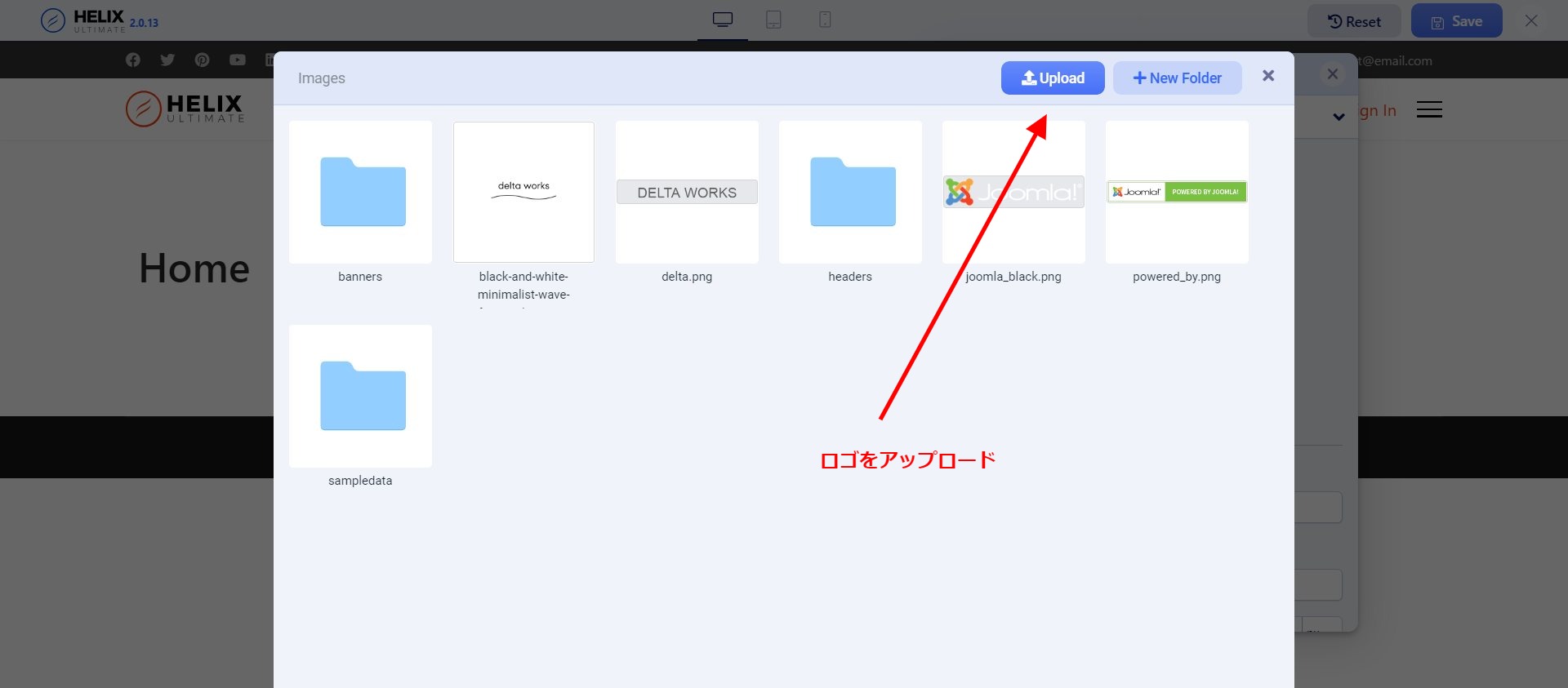Switch to tablet preview device icon
Viewport: 1568px width, 688px height.
point(773,20)
